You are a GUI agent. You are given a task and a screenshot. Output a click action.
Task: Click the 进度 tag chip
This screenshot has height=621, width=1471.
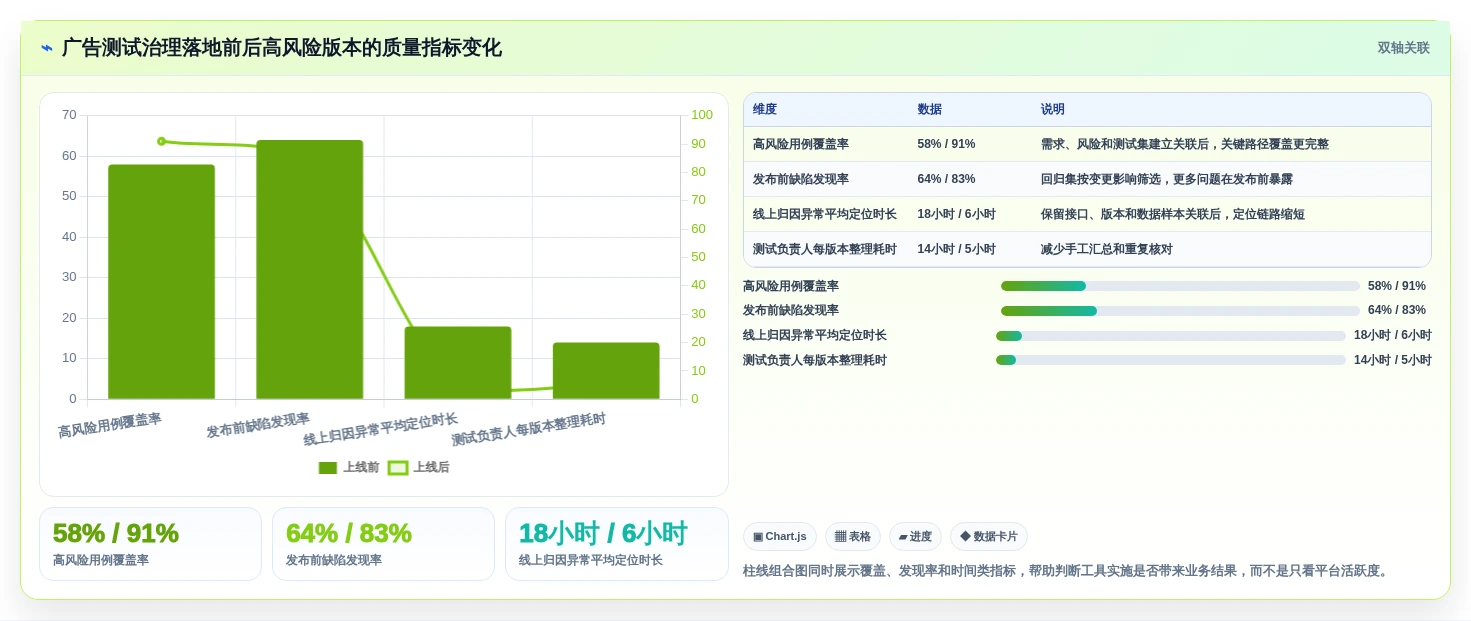click(915, 536)
